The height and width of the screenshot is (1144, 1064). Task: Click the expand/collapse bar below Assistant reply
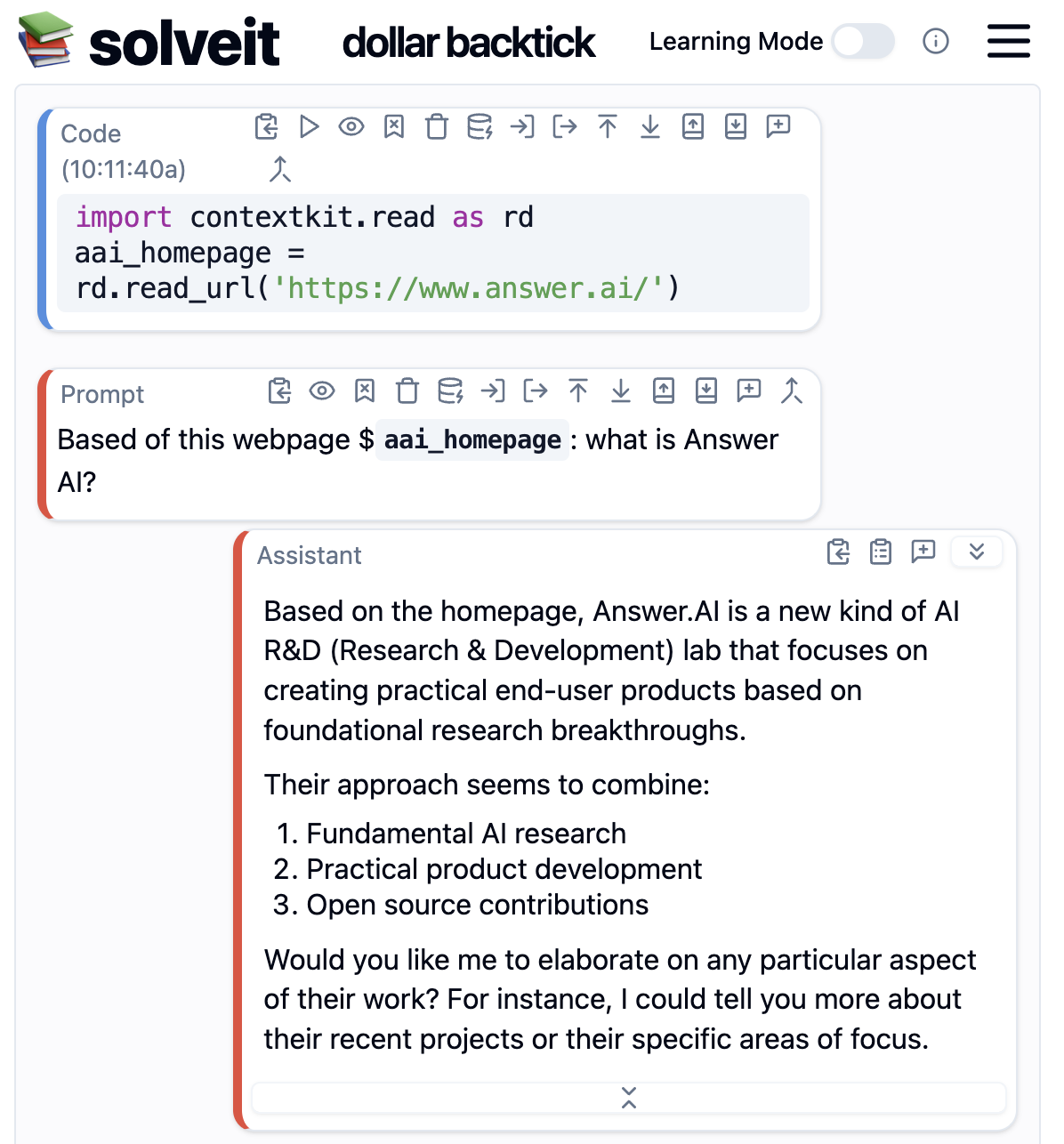(629, 1098)
